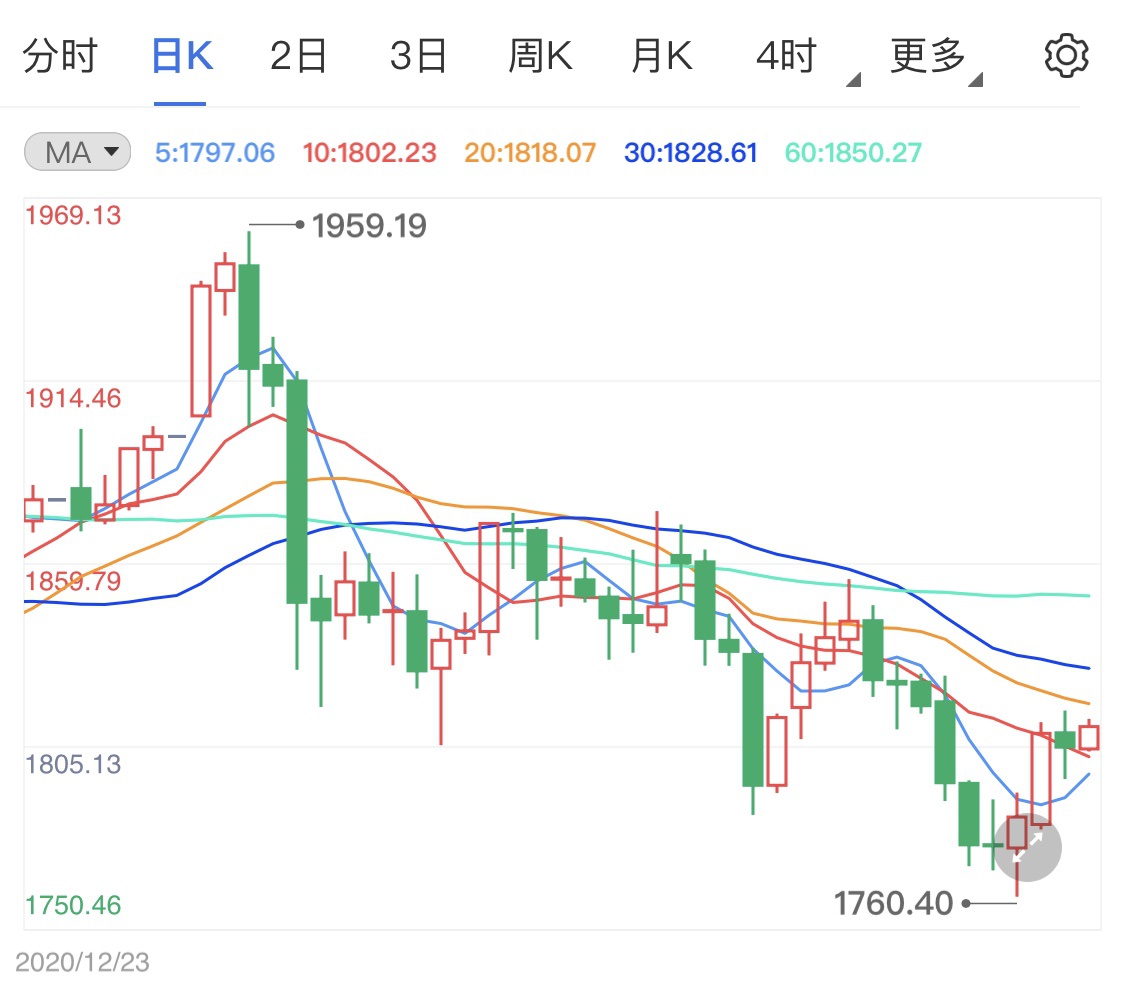This screenshot has height=986, width=1125.
Task: Open the 周K weekly chart tab
Action: (540, 56)
